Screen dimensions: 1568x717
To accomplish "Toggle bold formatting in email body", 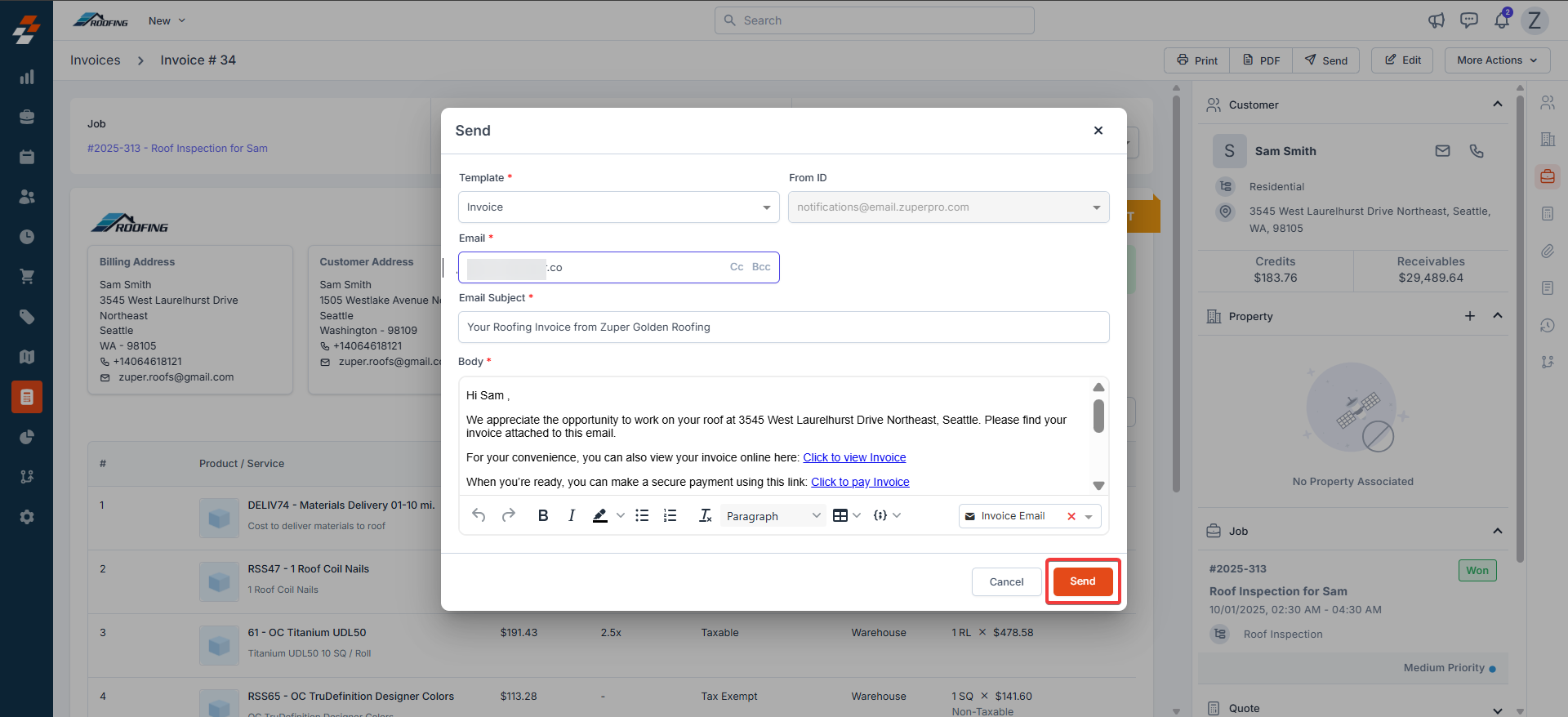I will (543, 515).
